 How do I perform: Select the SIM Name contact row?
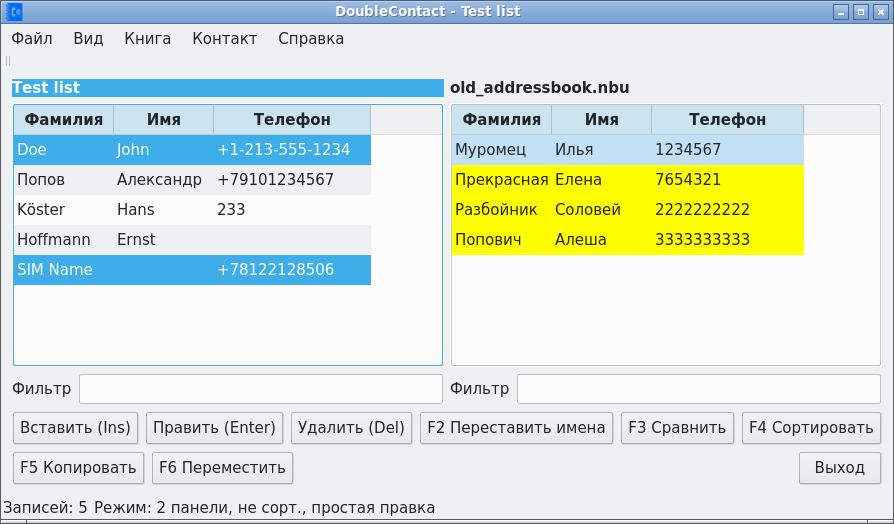[x=192, y=270]
